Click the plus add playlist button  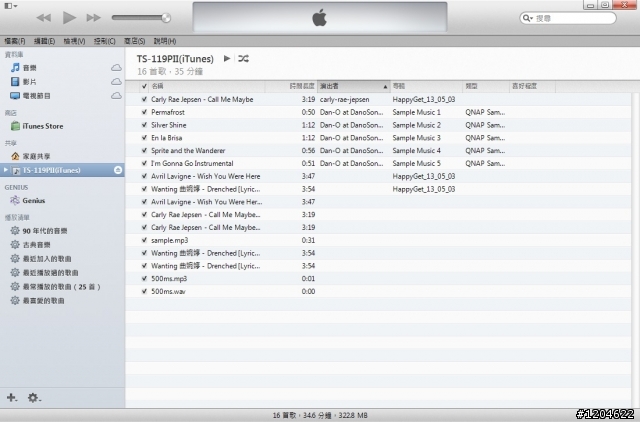[12, 397]
